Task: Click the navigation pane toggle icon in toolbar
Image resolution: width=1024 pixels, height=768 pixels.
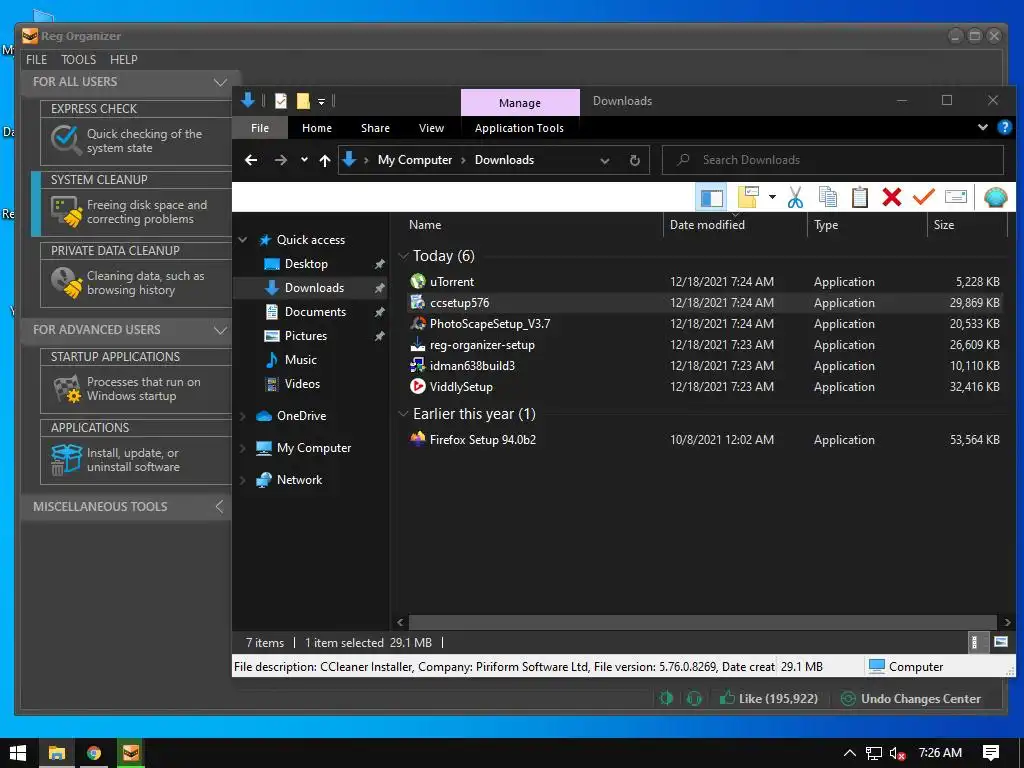Action: coord(711,197)
